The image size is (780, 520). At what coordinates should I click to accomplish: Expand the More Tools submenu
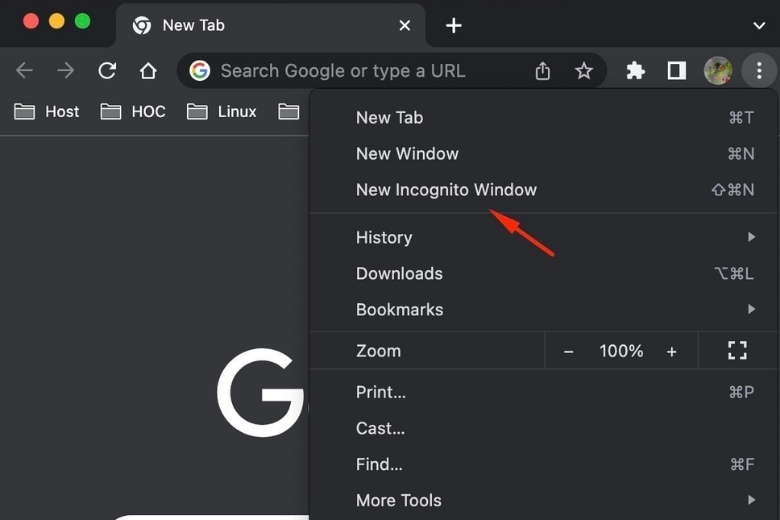[x=543, y=500]
